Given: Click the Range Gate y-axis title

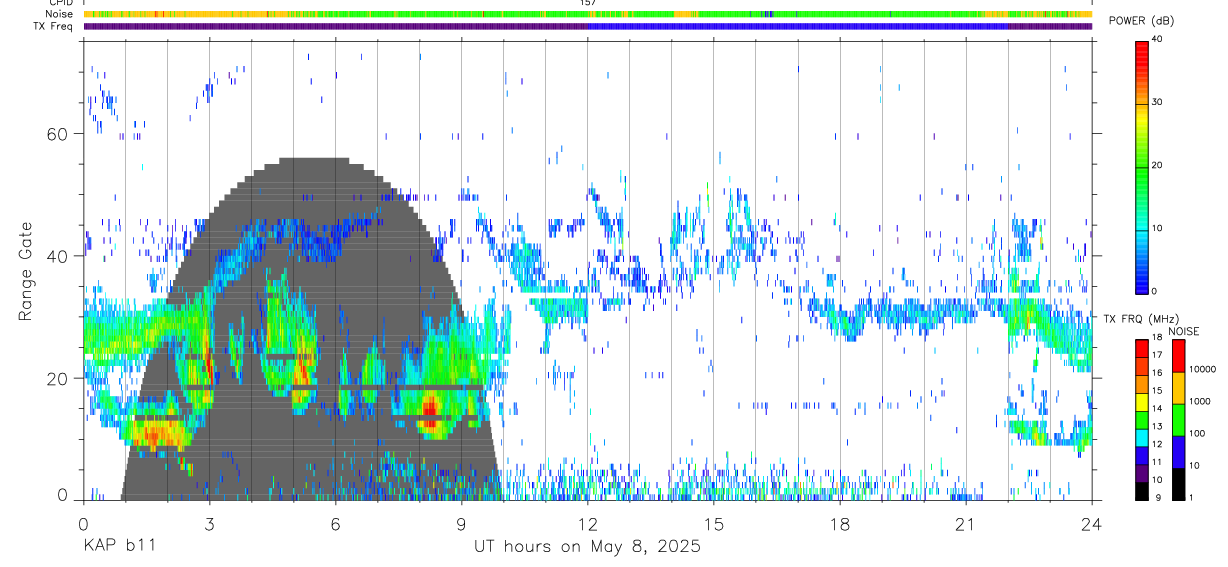Looking at the screenshot, I should (x=25, y=273).
